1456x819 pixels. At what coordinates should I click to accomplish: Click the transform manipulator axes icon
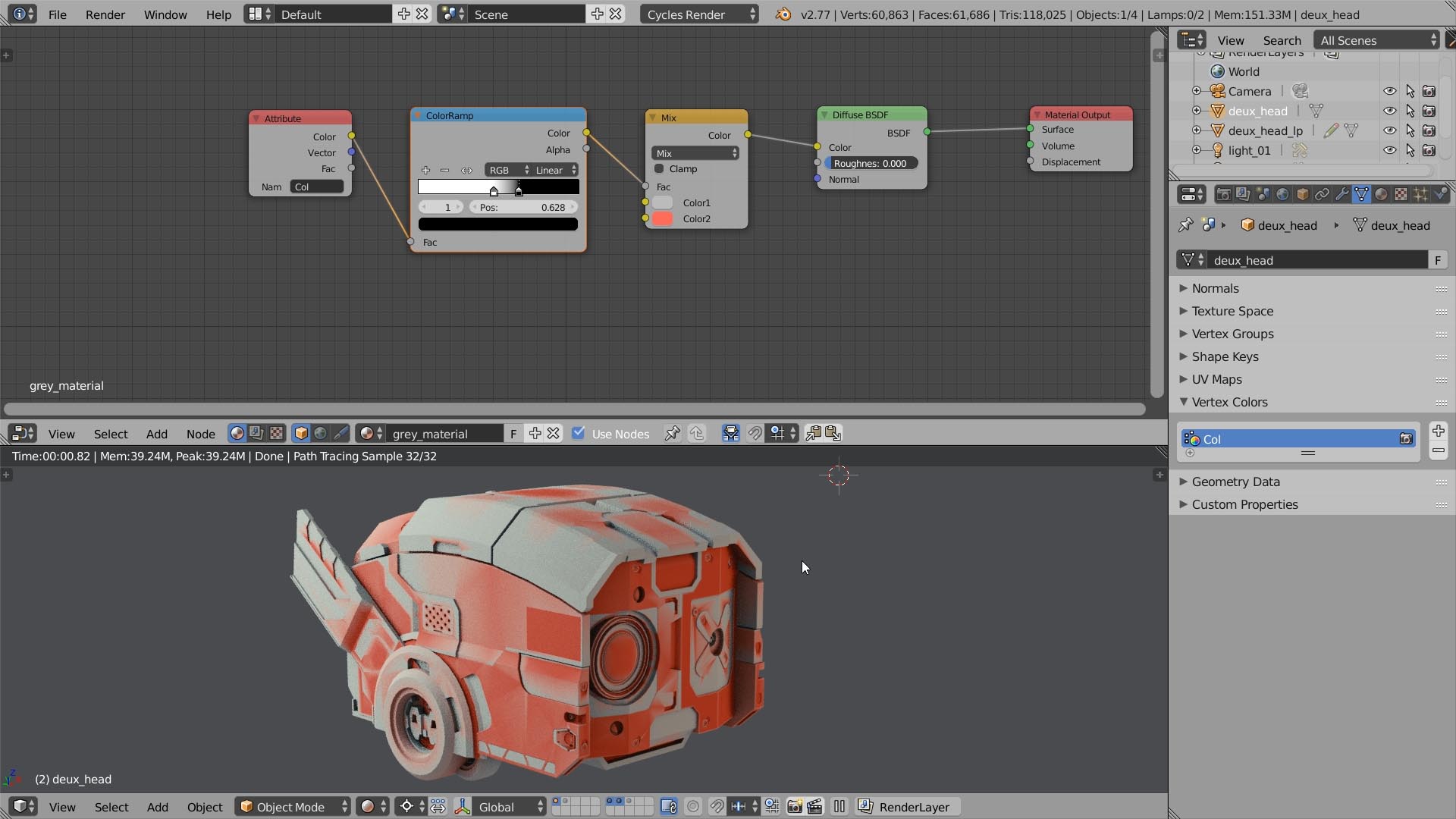coord(463,807)
